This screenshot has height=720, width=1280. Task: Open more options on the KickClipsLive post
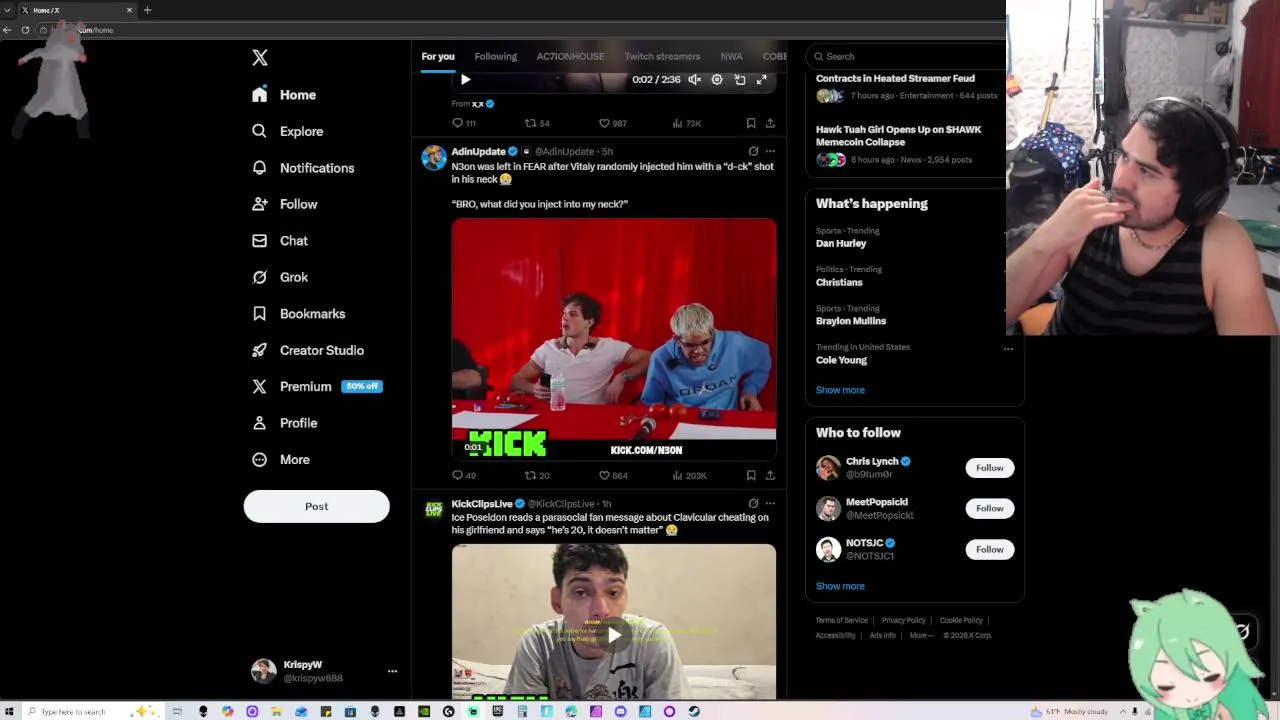point(770,504)
